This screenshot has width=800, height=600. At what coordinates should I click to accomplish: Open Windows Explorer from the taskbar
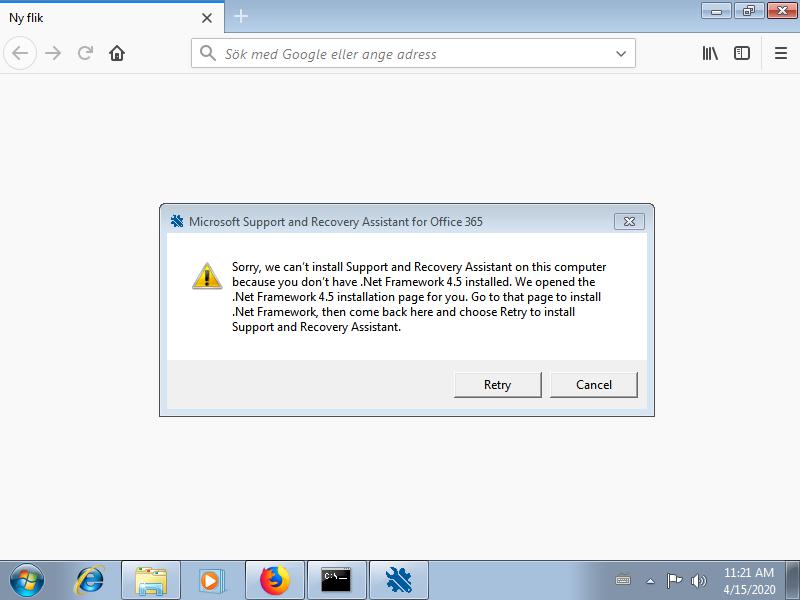(151, 581)
